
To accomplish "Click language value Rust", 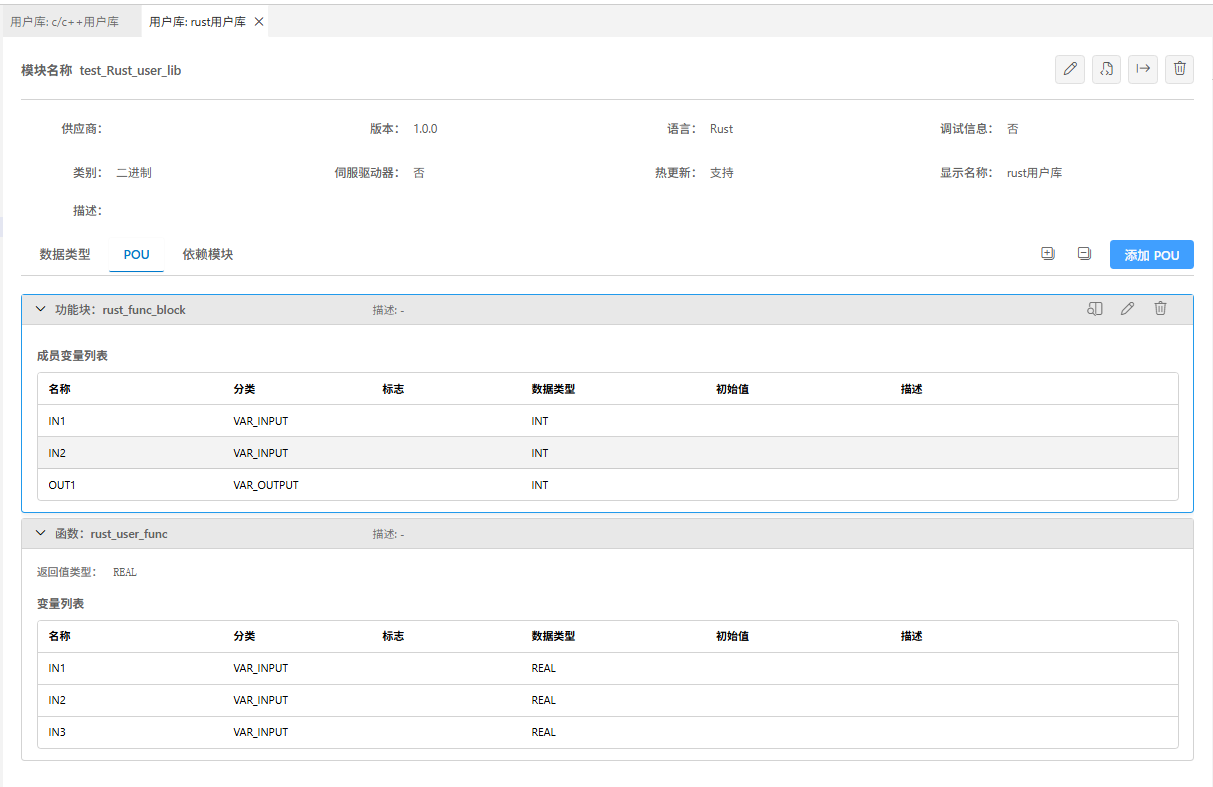I will pyautogui.click(x=721, y=129).
